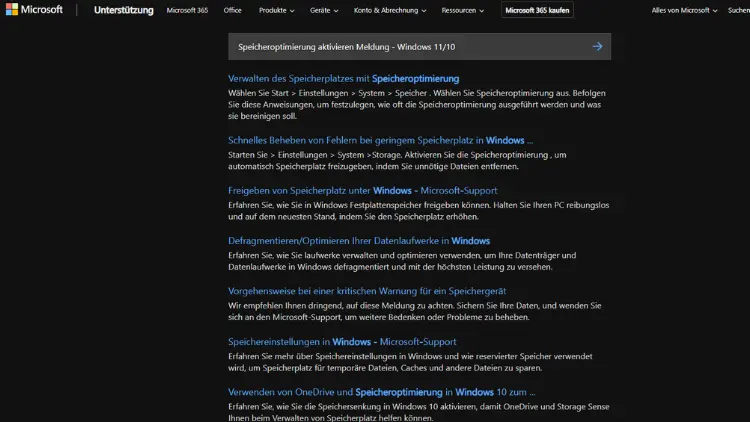Click text 'Starten Sie > Einstellungen > System >Storage'
Image resolution: width=750 pixels, height=422 pixels.
316,155
